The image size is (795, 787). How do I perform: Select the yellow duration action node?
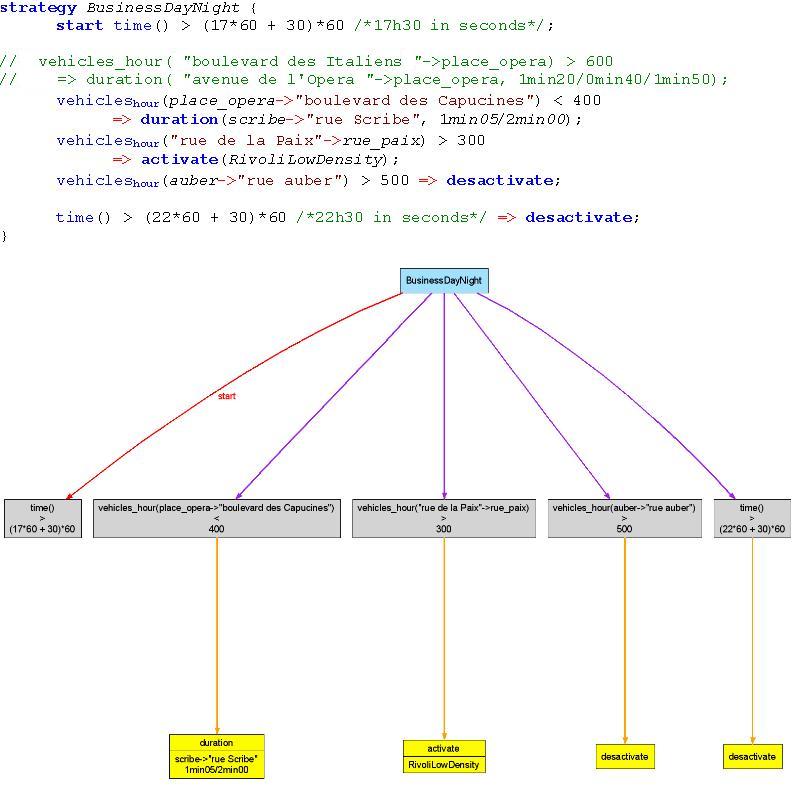(x=216, y=756)
